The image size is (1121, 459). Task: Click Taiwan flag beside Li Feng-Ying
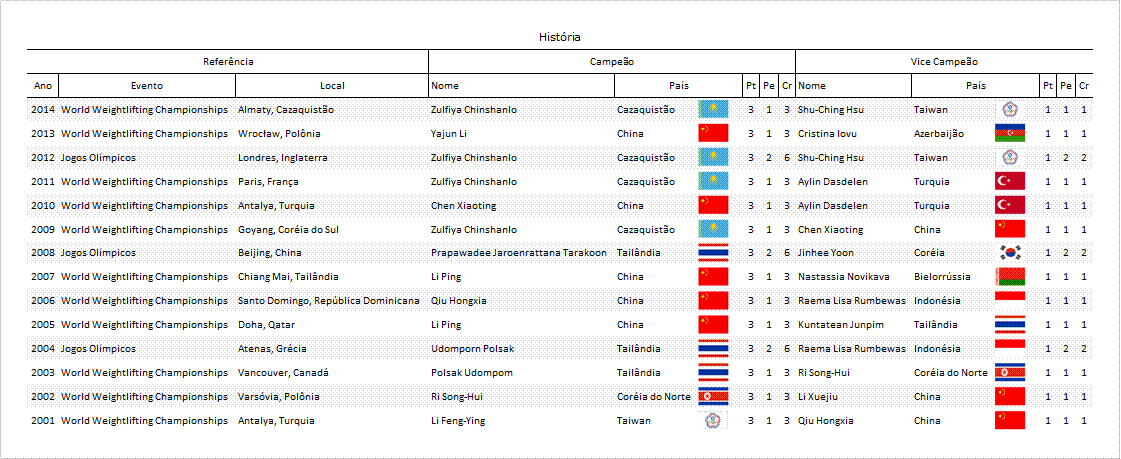(x=713, y=420)
